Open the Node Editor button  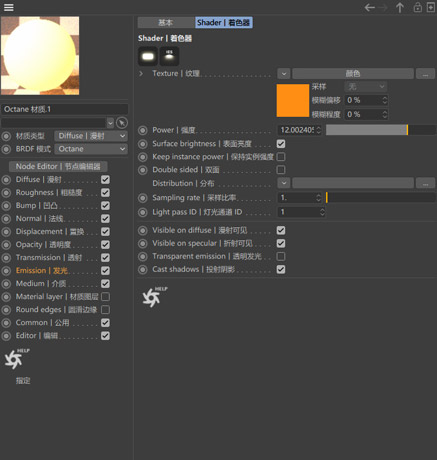58,166
